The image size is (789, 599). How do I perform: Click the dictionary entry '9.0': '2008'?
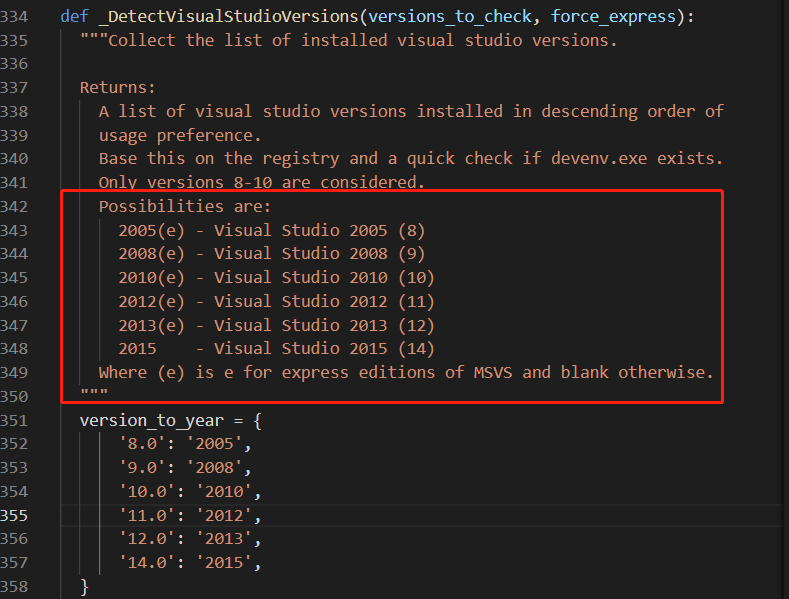(185, 468)
